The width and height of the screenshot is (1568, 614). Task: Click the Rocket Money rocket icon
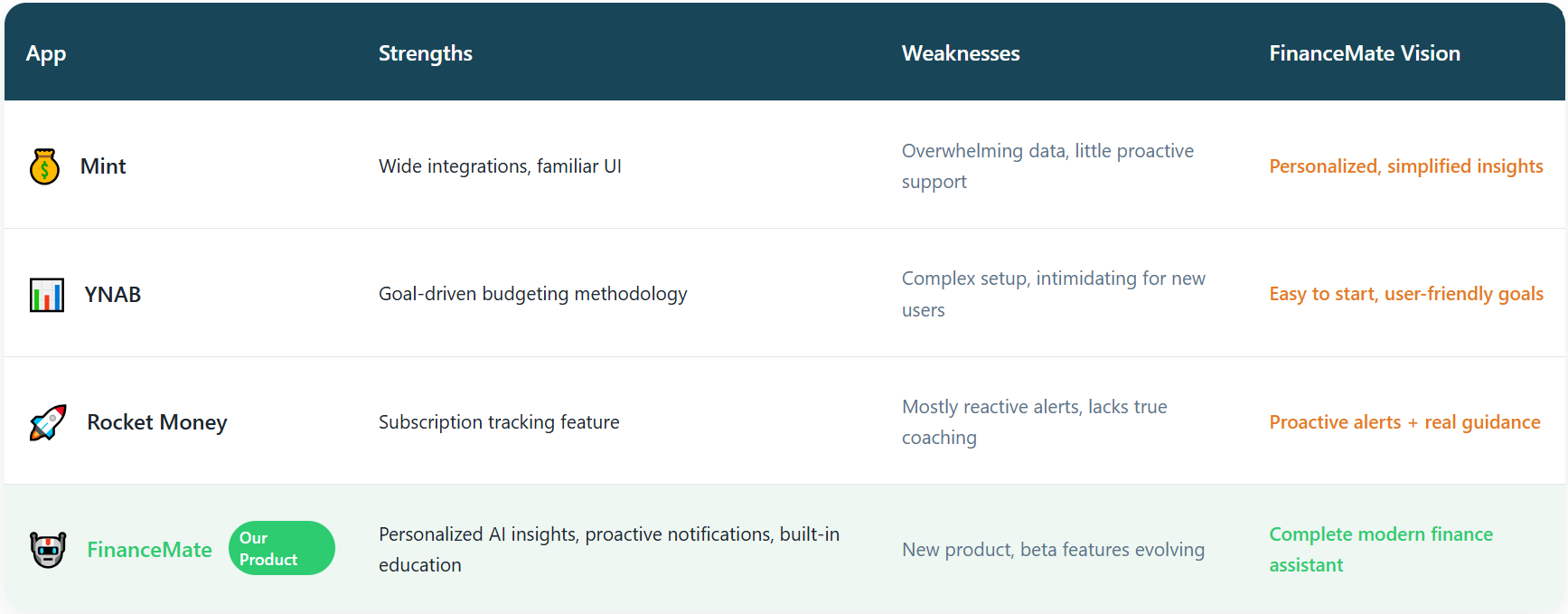pos(48,422)
